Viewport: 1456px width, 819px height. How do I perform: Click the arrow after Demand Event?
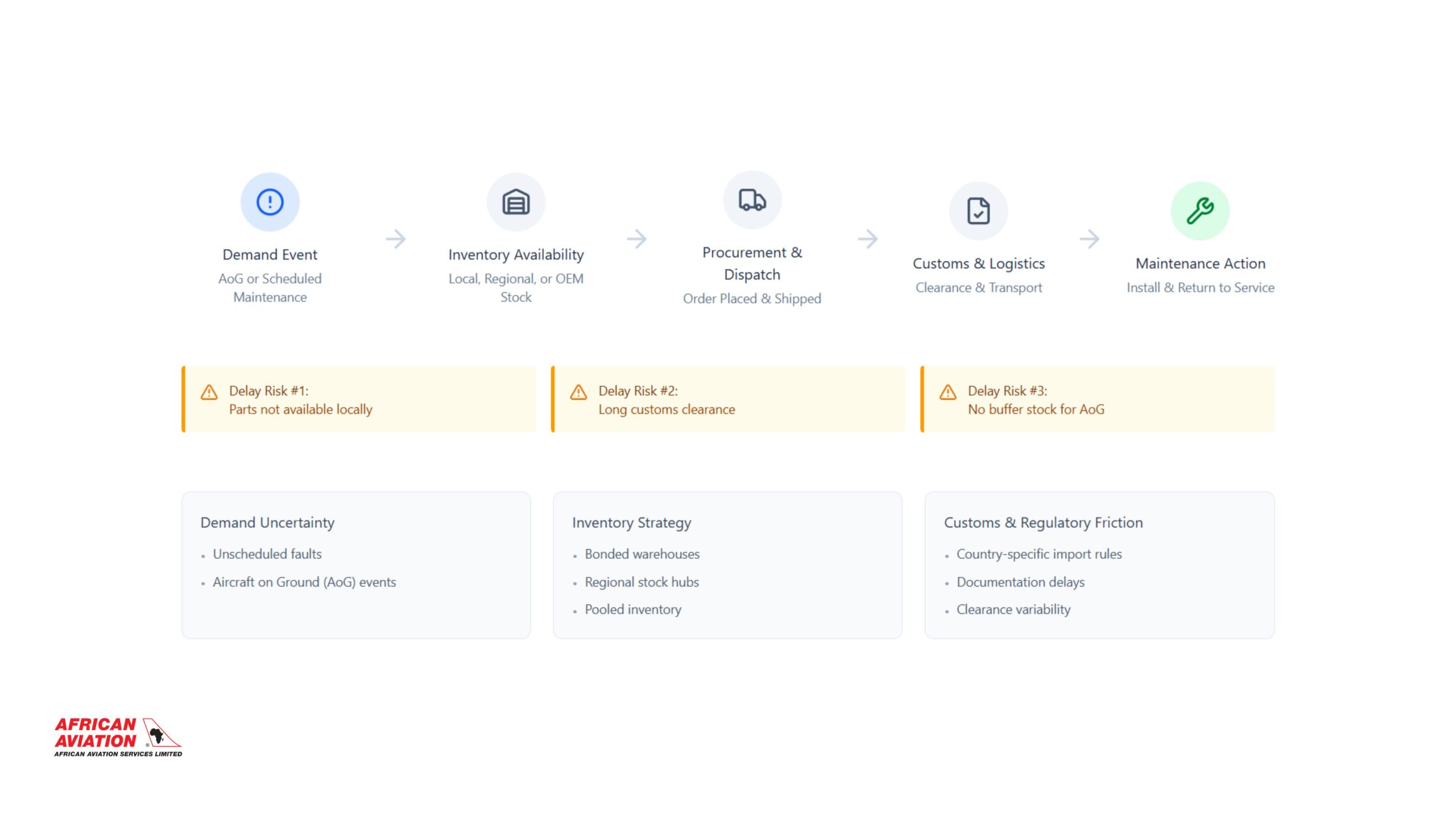pos(395,239)
